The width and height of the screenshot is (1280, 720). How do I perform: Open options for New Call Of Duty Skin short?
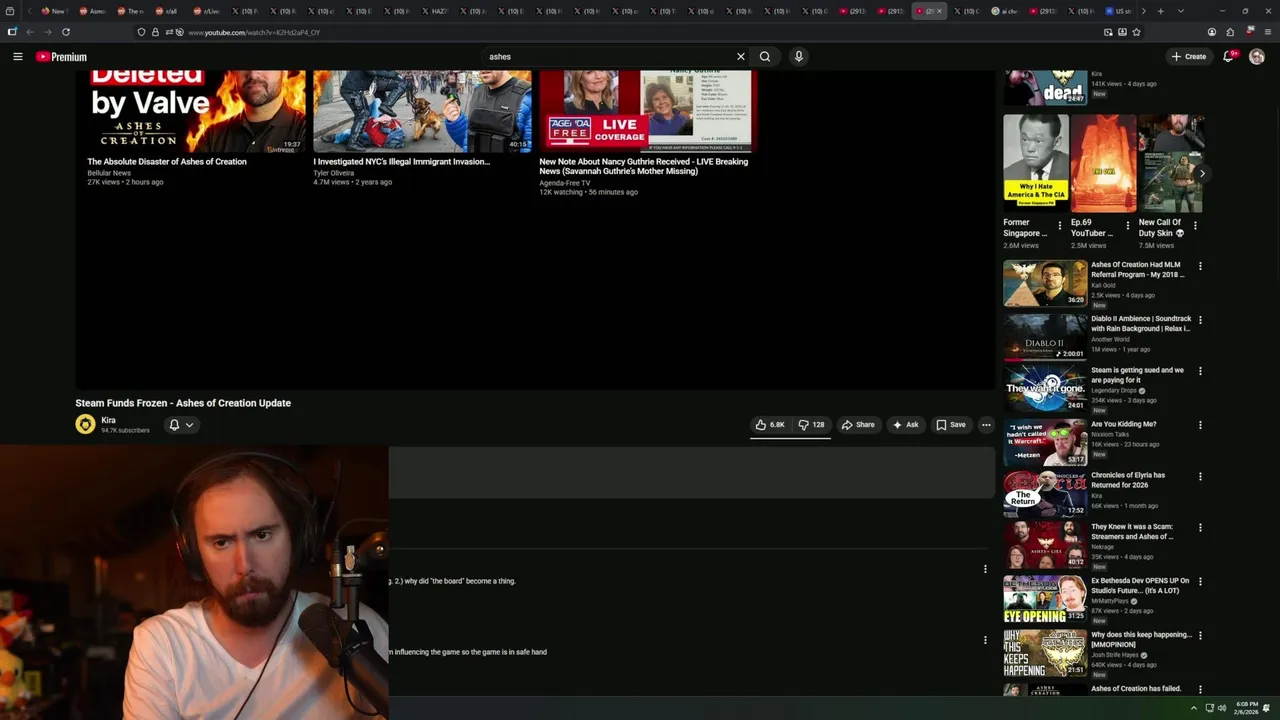click(x=1195, y=225)
